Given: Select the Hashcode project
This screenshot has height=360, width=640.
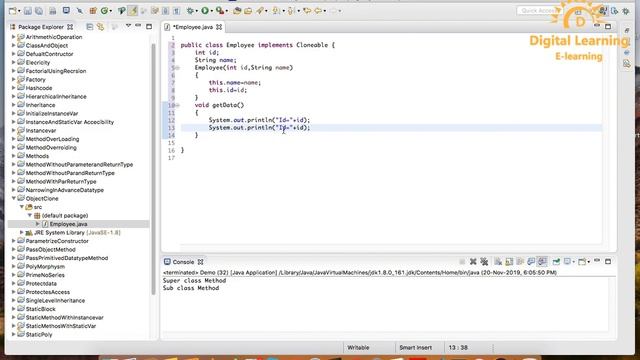Looking at the screenshot, I should pyautogui.click(x=39, y=88).
